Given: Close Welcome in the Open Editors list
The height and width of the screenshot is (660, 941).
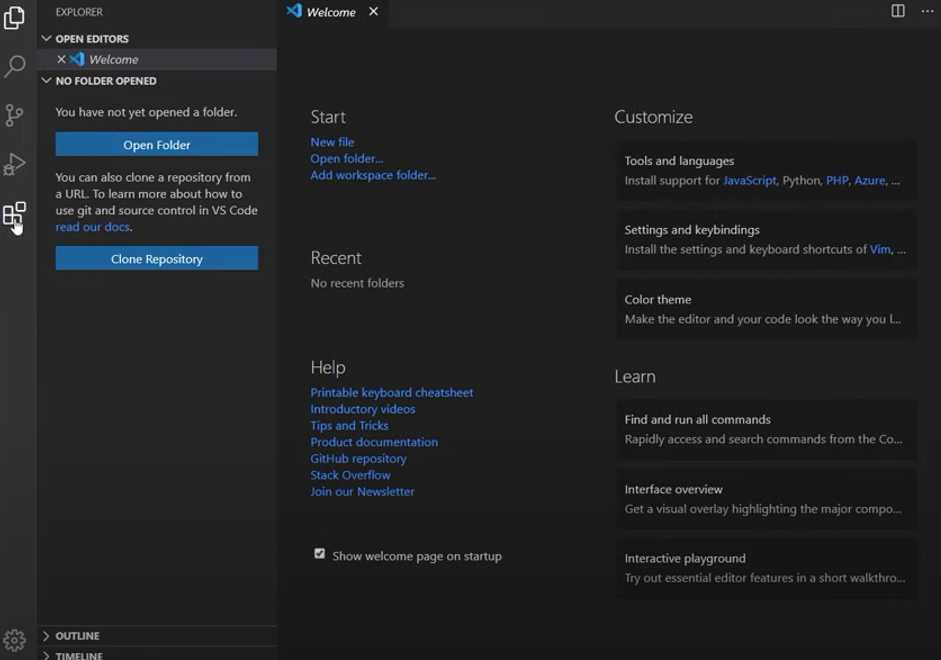Looking at the screenshot, I should (x=61, y=59).
